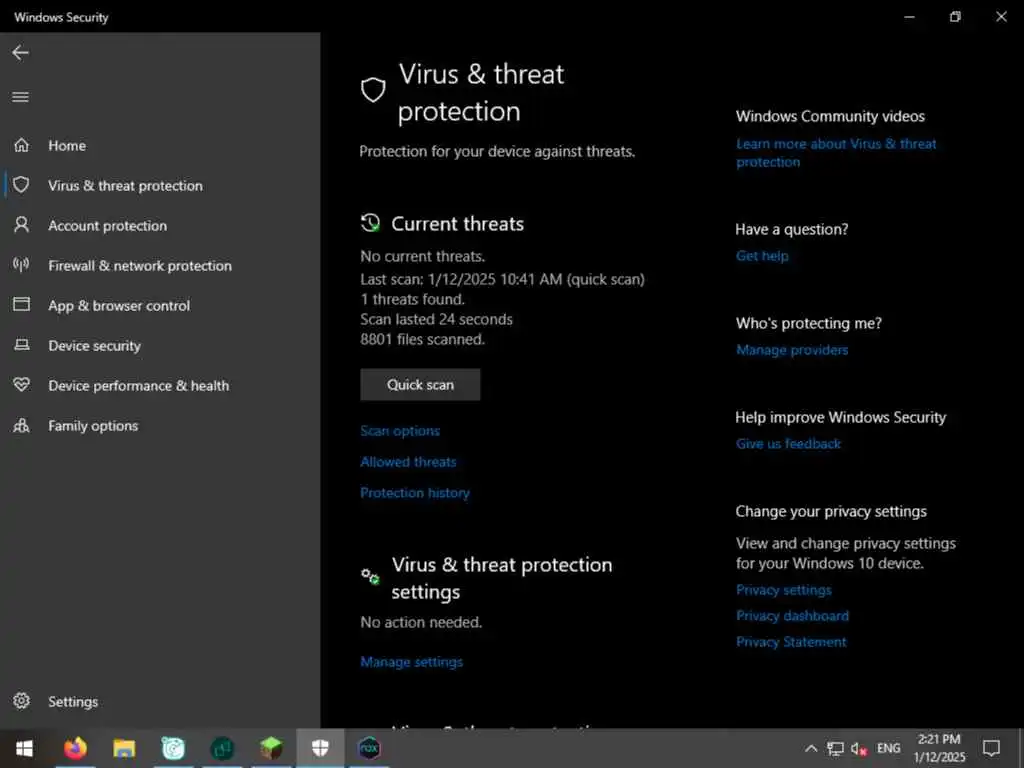This screenshot has height=768, width=1024.
Task: Click the 'No current threats.' text
Action: [x=423, y=257]
